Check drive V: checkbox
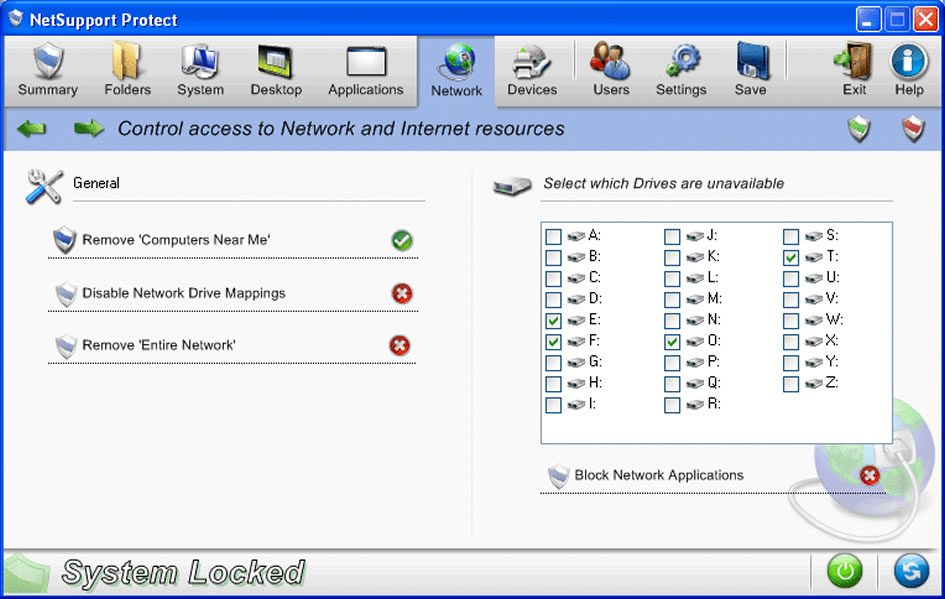Viewport: 945px width, 599px height. tap(791, 300)
